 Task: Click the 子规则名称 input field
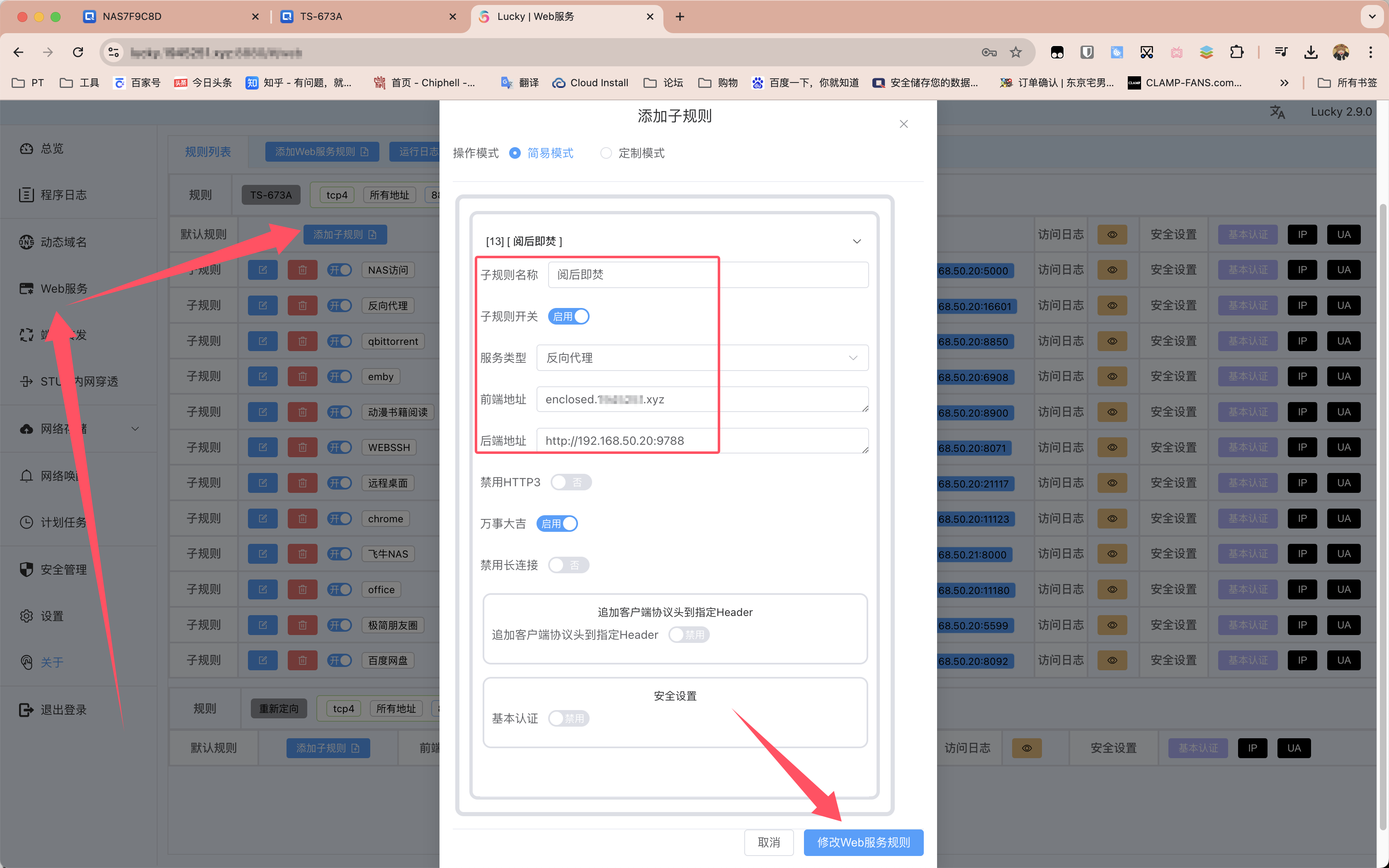(709, 274)
